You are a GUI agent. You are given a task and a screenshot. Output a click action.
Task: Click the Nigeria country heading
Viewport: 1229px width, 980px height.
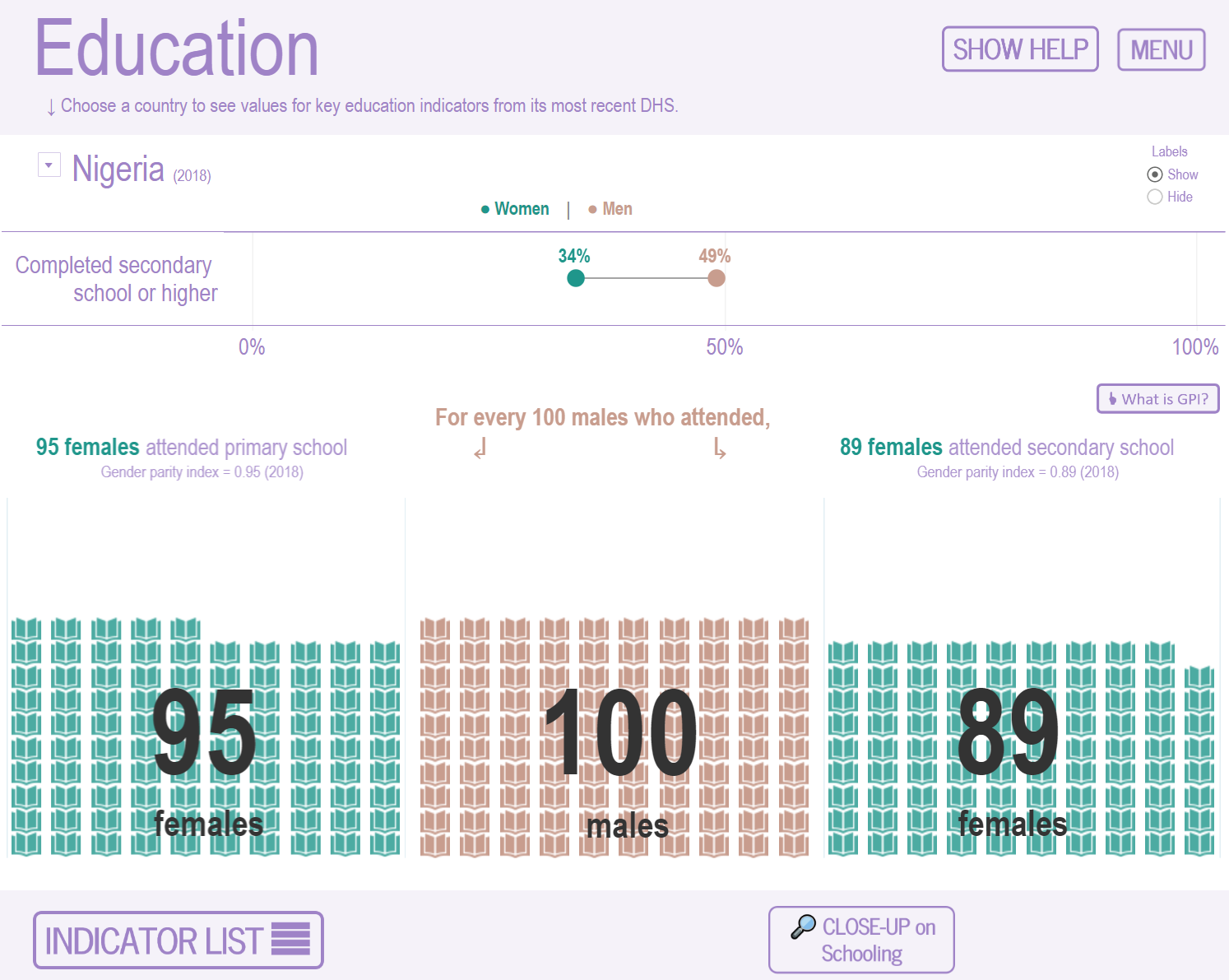118,170
